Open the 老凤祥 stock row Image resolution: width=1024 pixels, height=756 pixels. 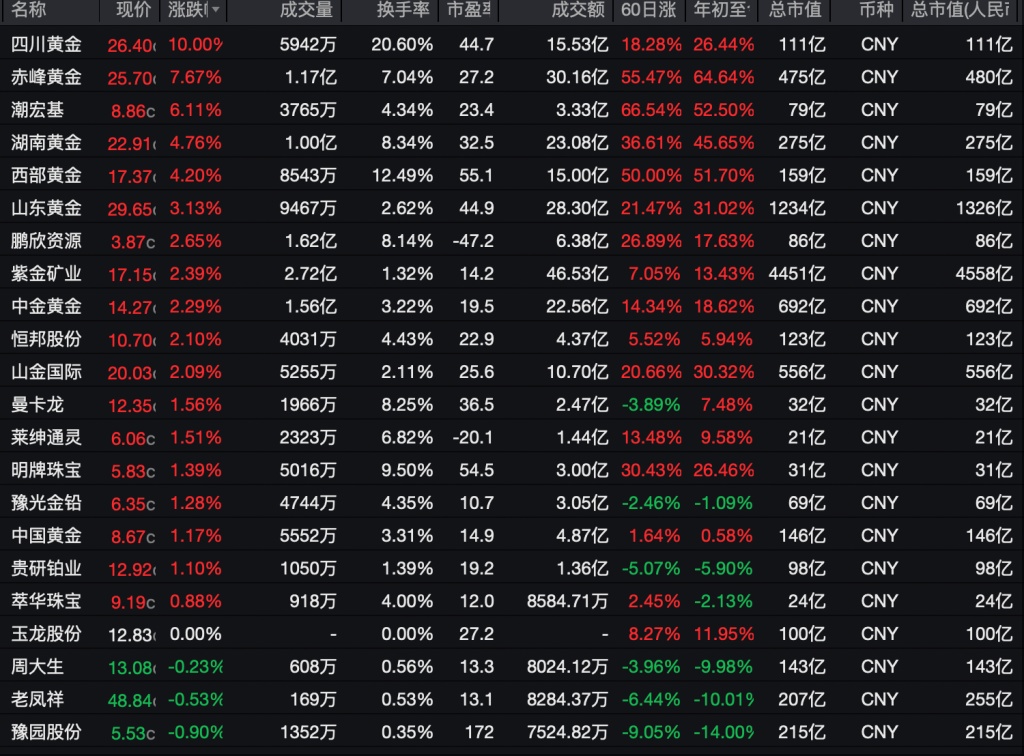tap(512, 699)
